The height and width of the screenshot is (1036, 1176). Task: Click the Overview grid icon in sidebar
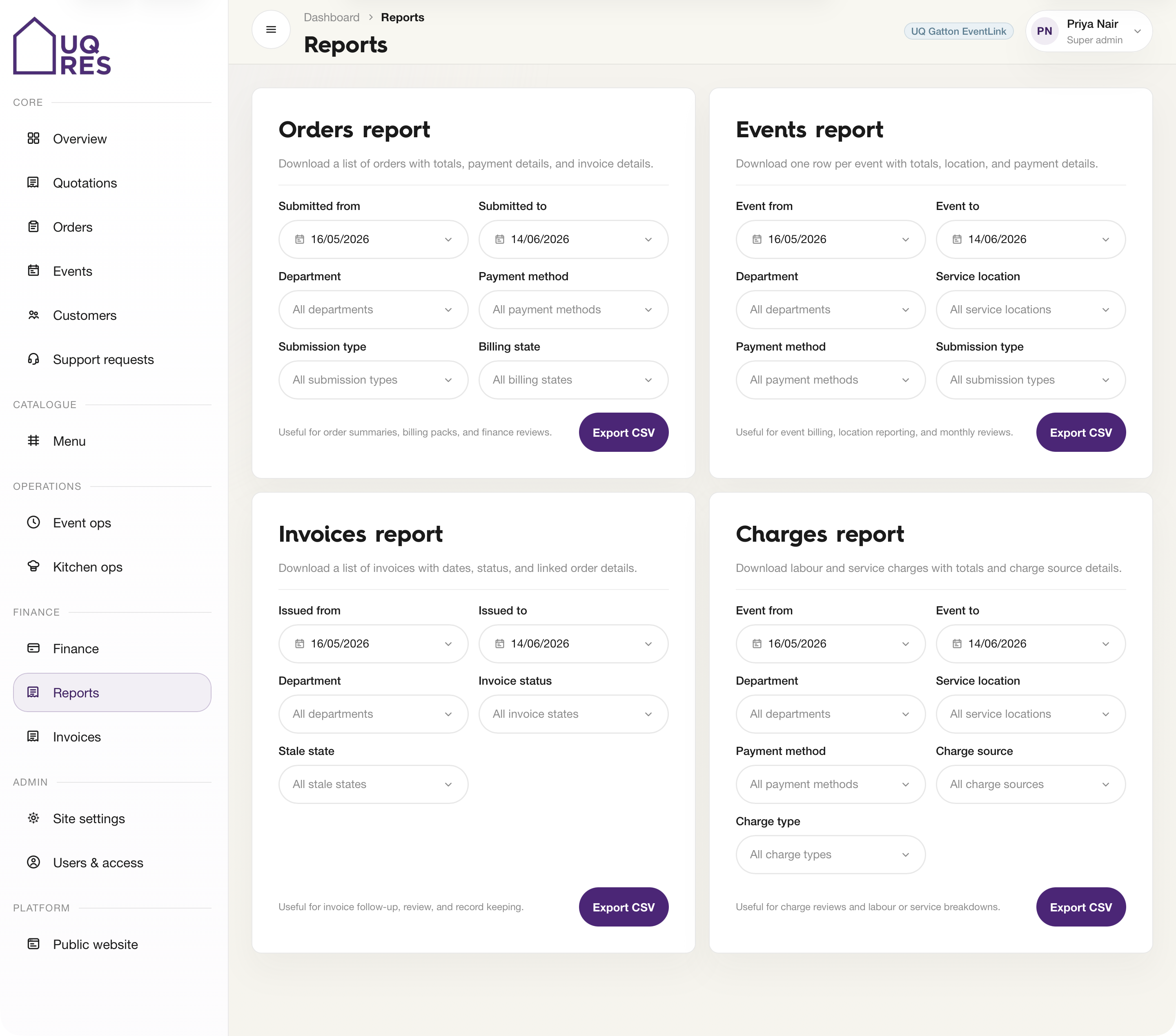pyautogui.click(x=33, y=138)
